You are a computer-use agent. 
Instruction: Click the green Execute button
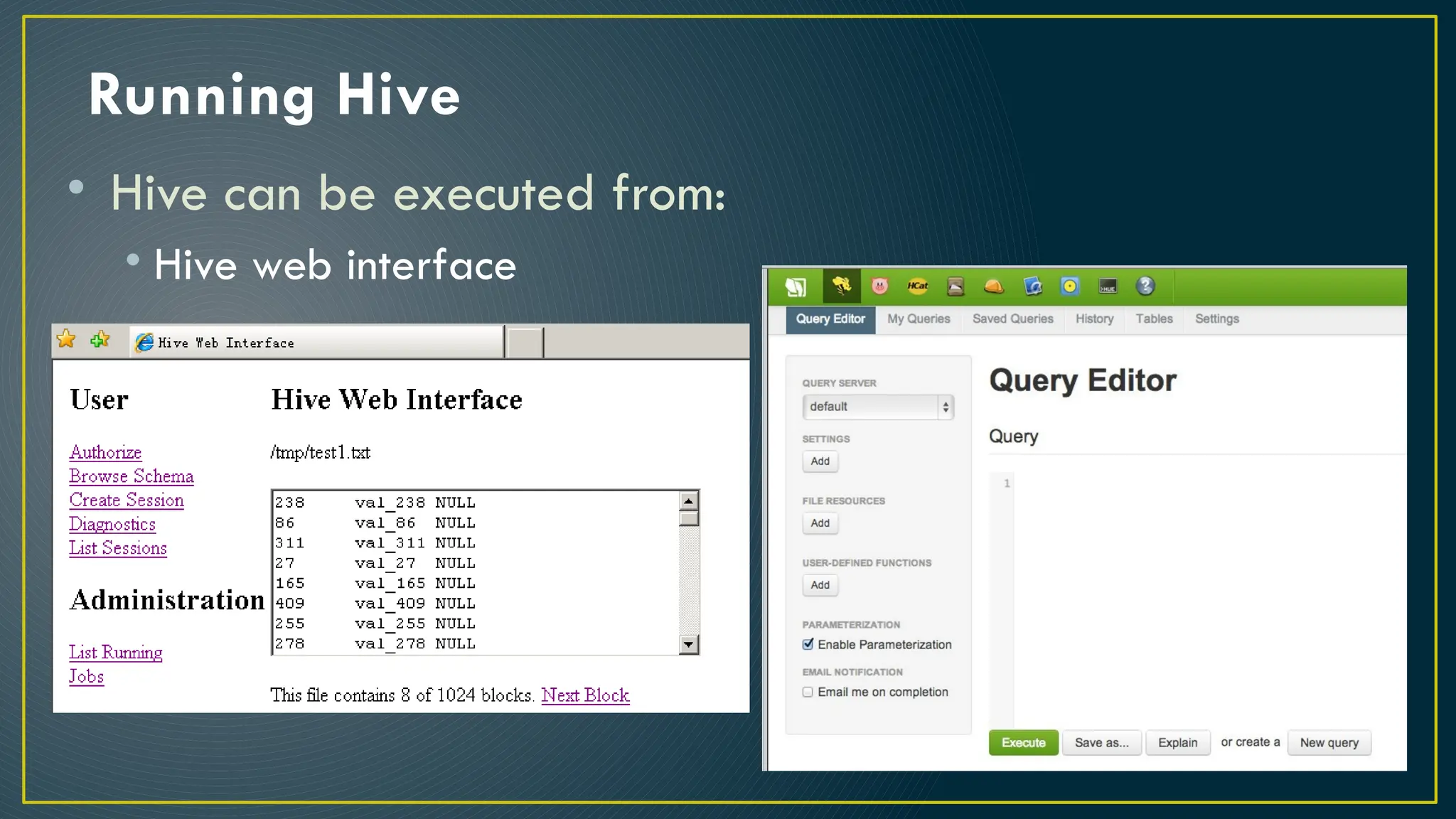pos(1024,743)
